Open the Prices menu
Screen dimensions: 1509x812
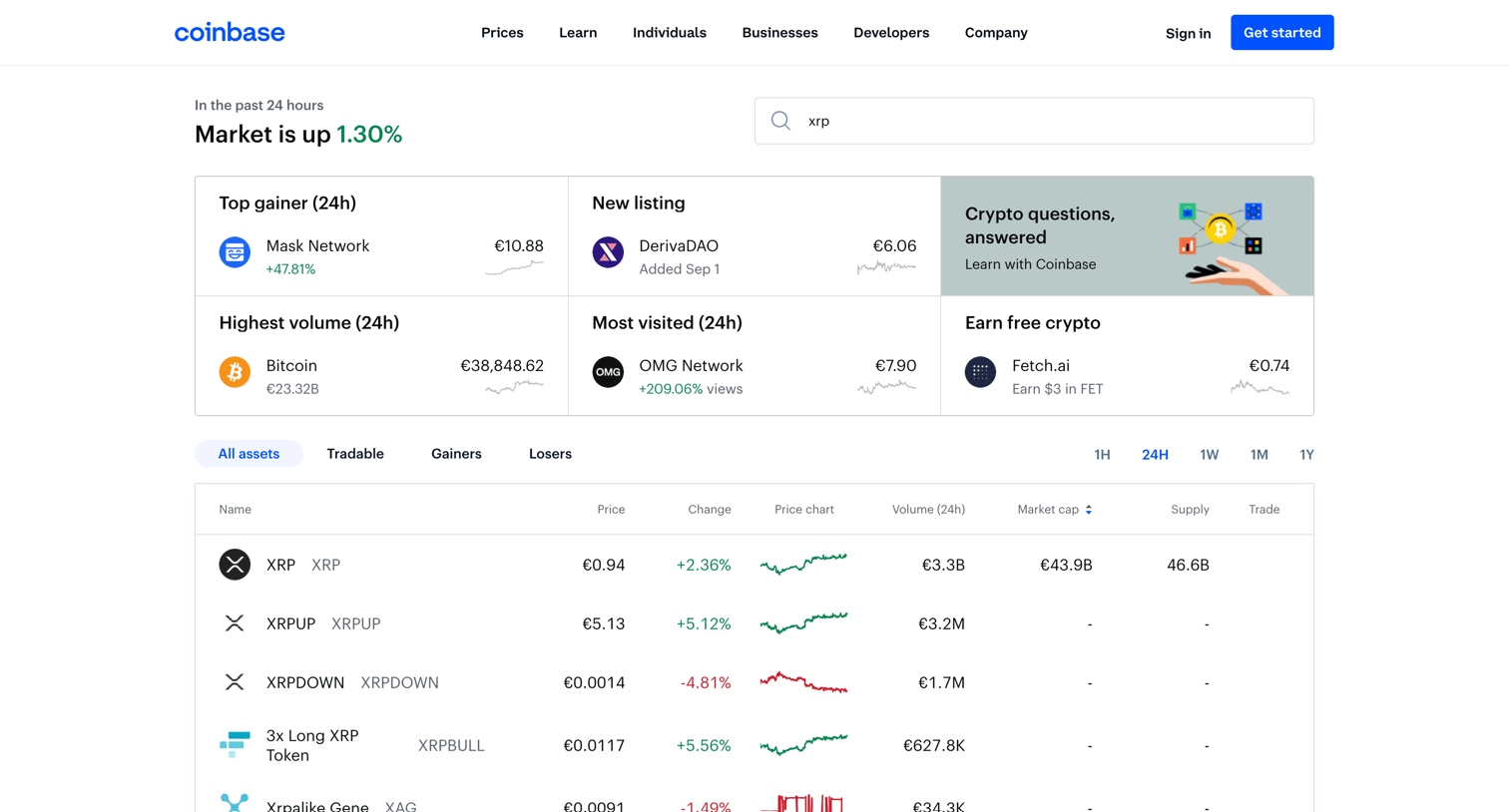click(x=502, y=33)
